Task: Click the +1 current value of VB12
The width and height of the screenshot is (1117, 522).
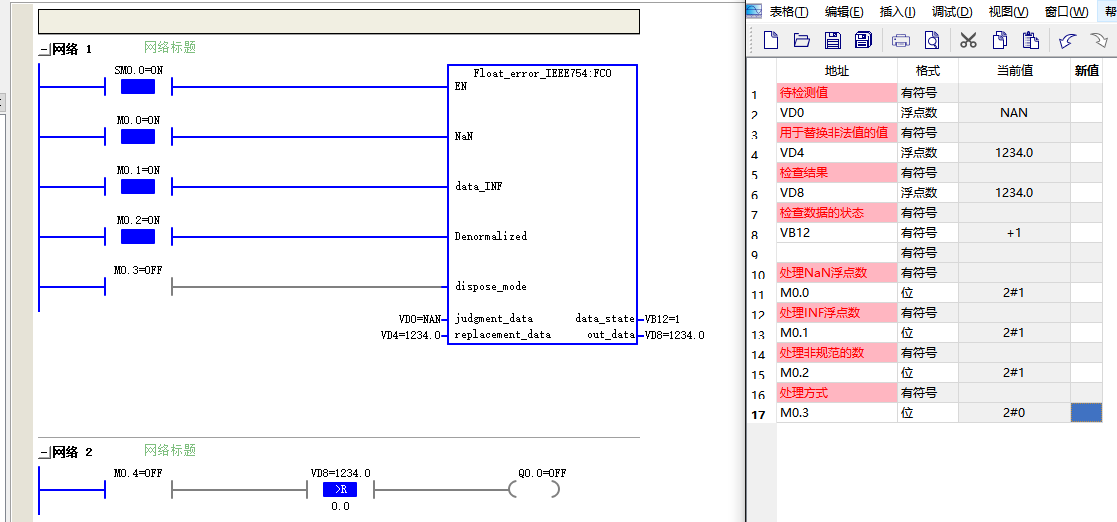Action: click(x=1014, y=233)
